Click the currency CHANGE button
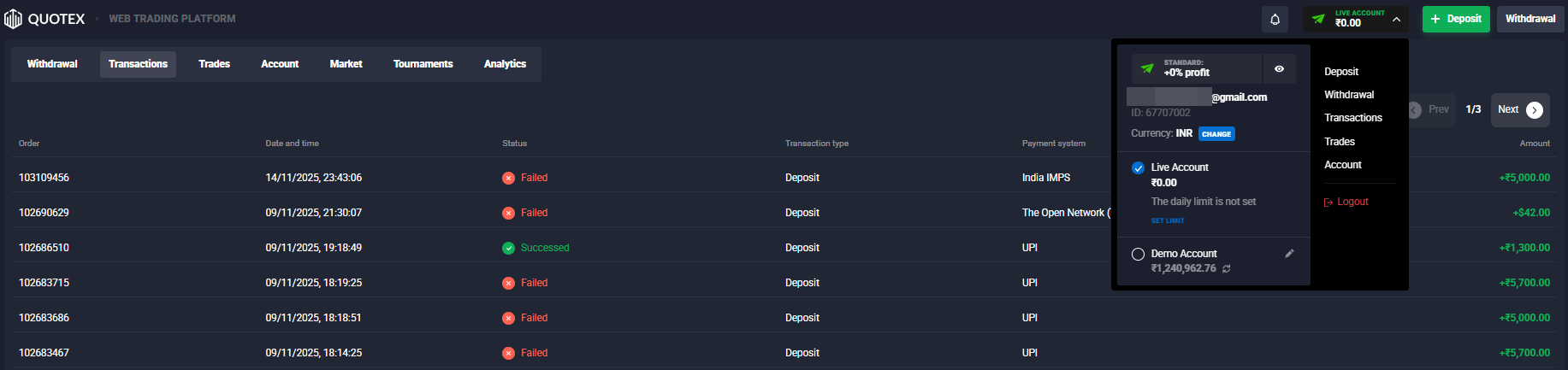 click(1216, 134)
